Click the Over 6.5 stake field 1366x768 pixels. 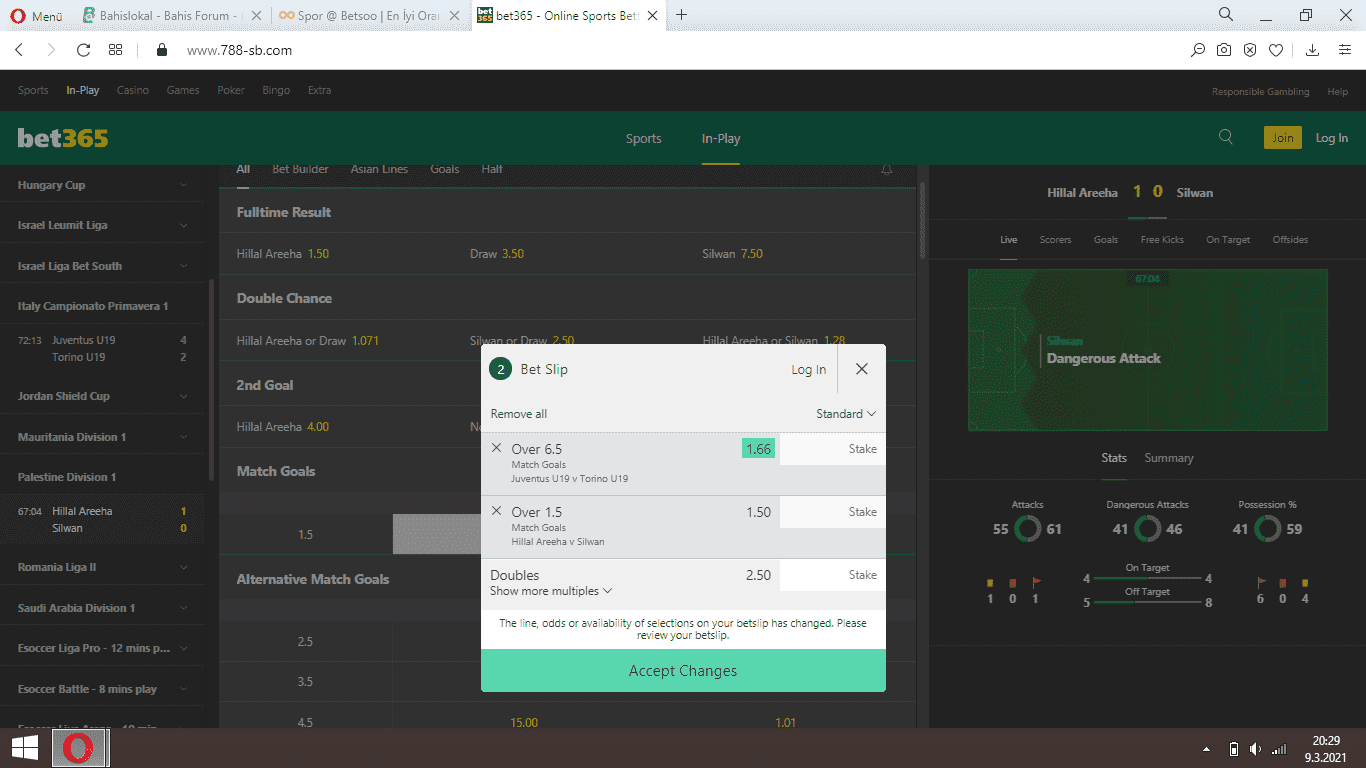click(x=832, y=449)
